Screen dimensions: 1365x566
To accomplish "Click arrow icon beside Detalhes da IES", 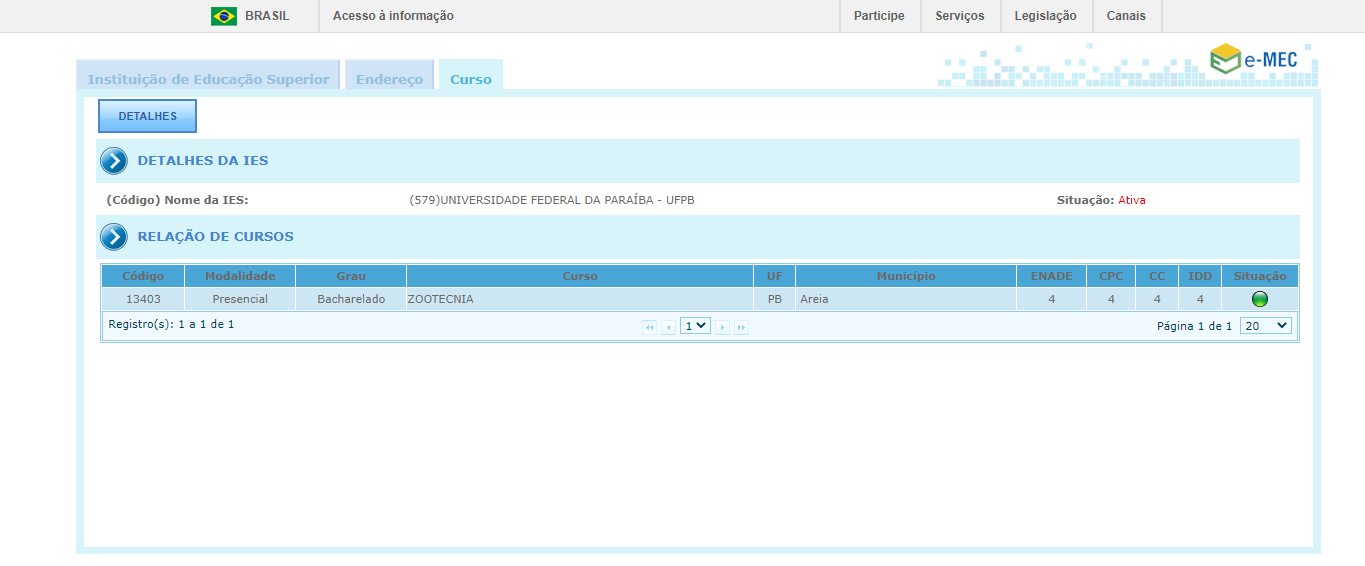I will [114, 161].
